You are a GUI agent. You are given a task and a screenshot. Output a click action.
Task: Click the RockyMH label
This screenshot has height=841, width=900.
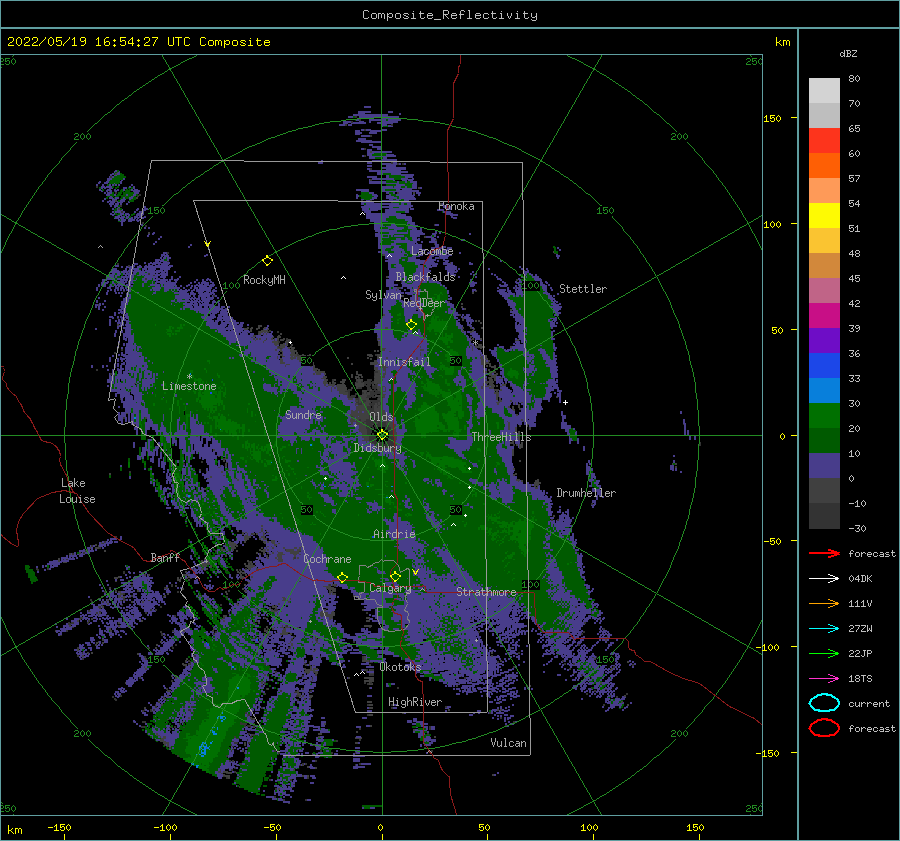(x=264, y=280)
